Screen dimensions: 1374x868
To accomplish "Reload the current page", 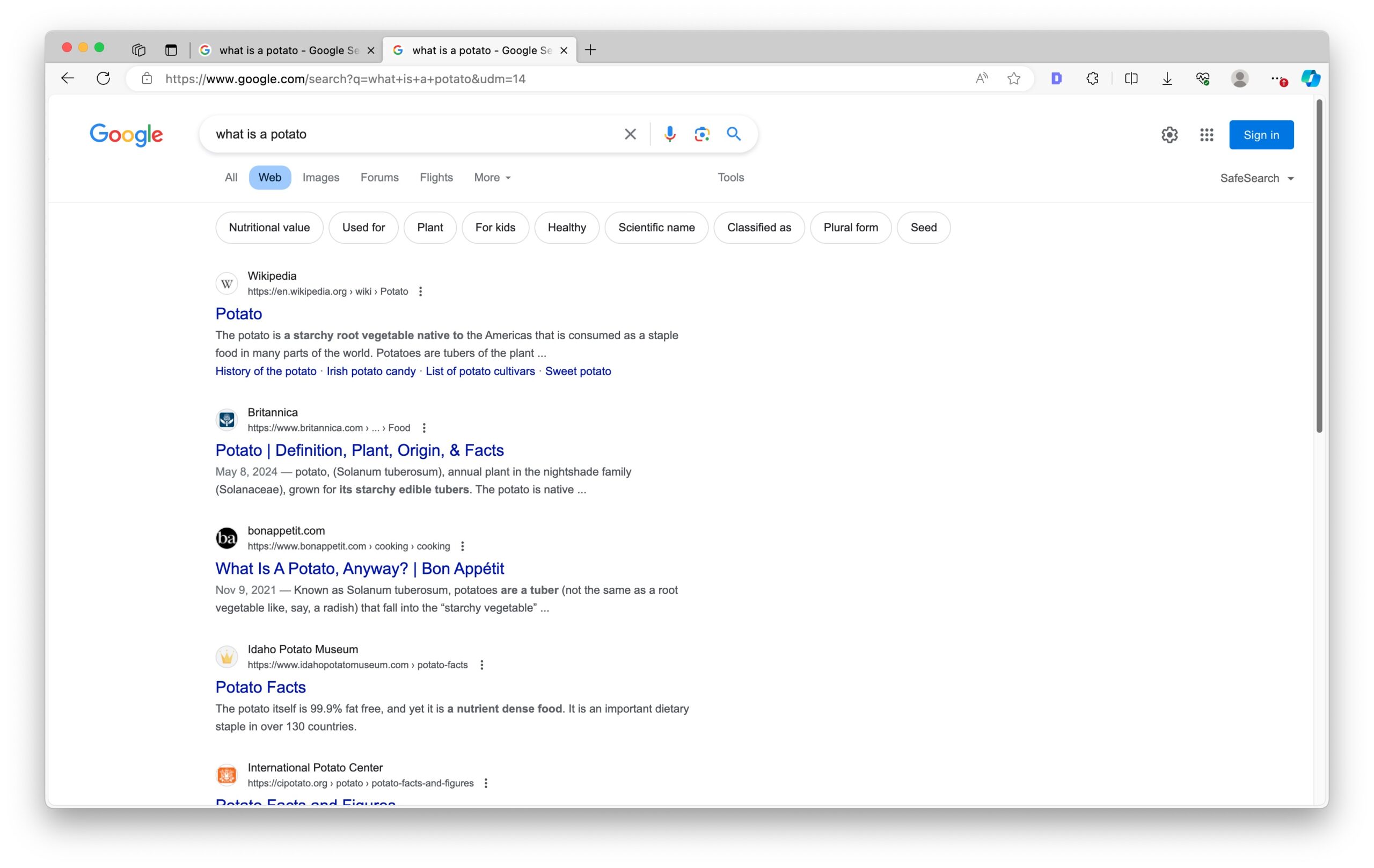I will [103, 78].
